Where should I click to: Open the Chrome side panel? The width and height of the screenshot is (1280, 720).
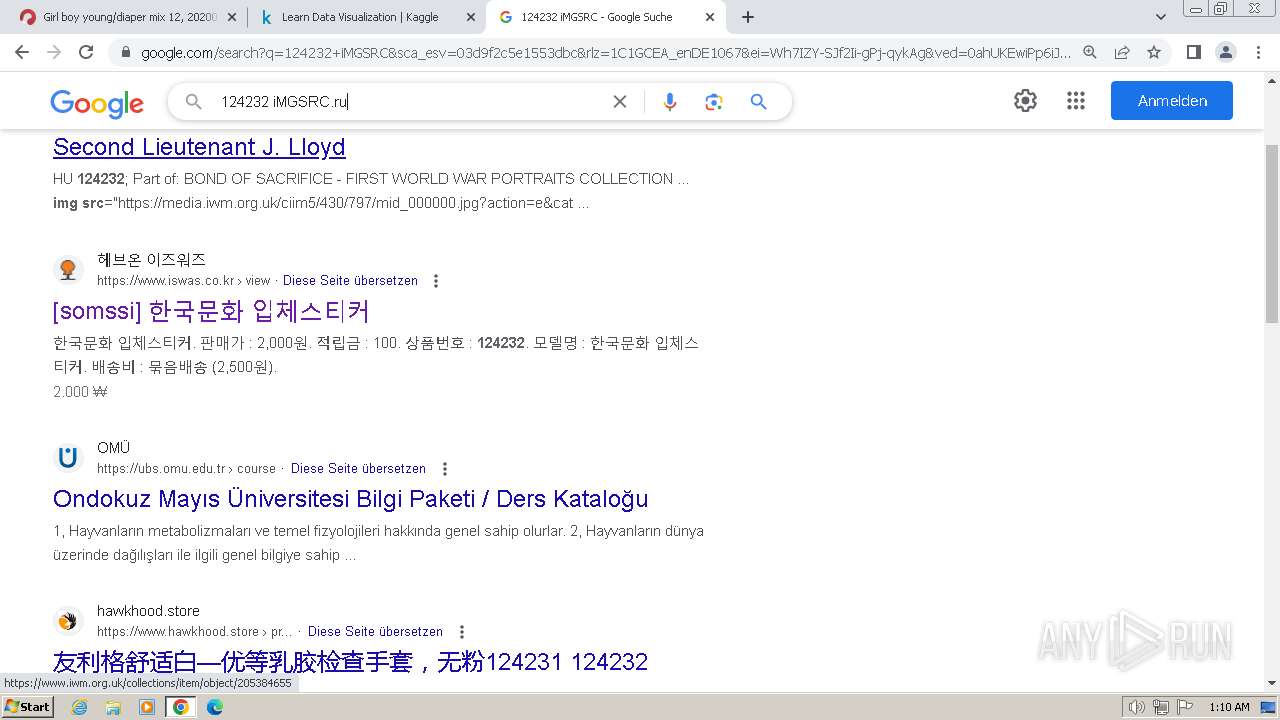coord(1193,52)
